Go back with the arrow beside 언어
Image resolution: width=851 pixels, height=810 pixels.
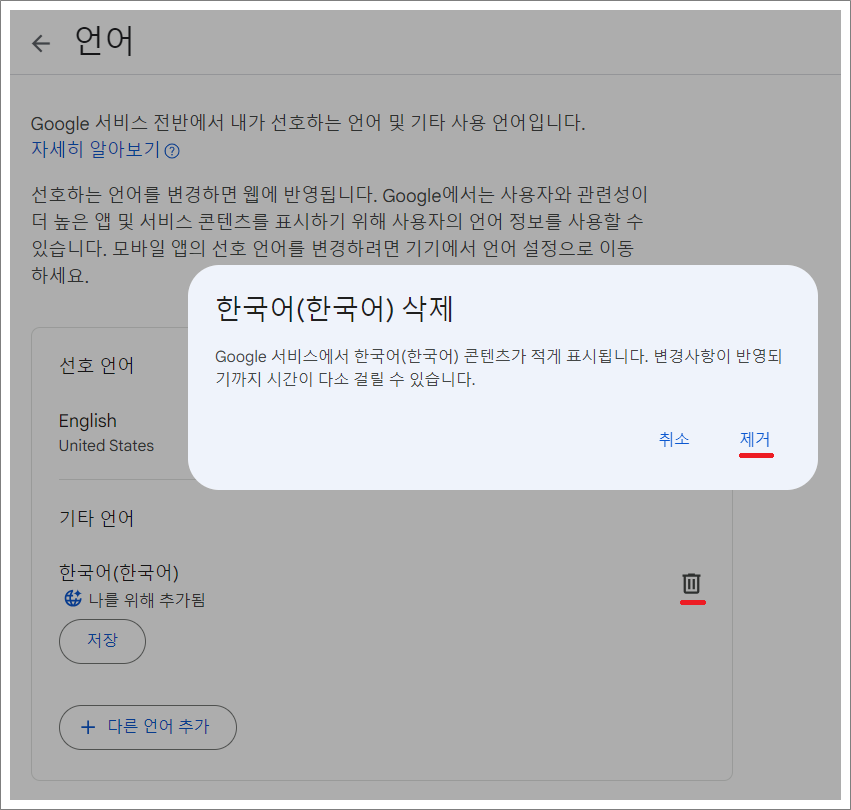tap(41, 43)
